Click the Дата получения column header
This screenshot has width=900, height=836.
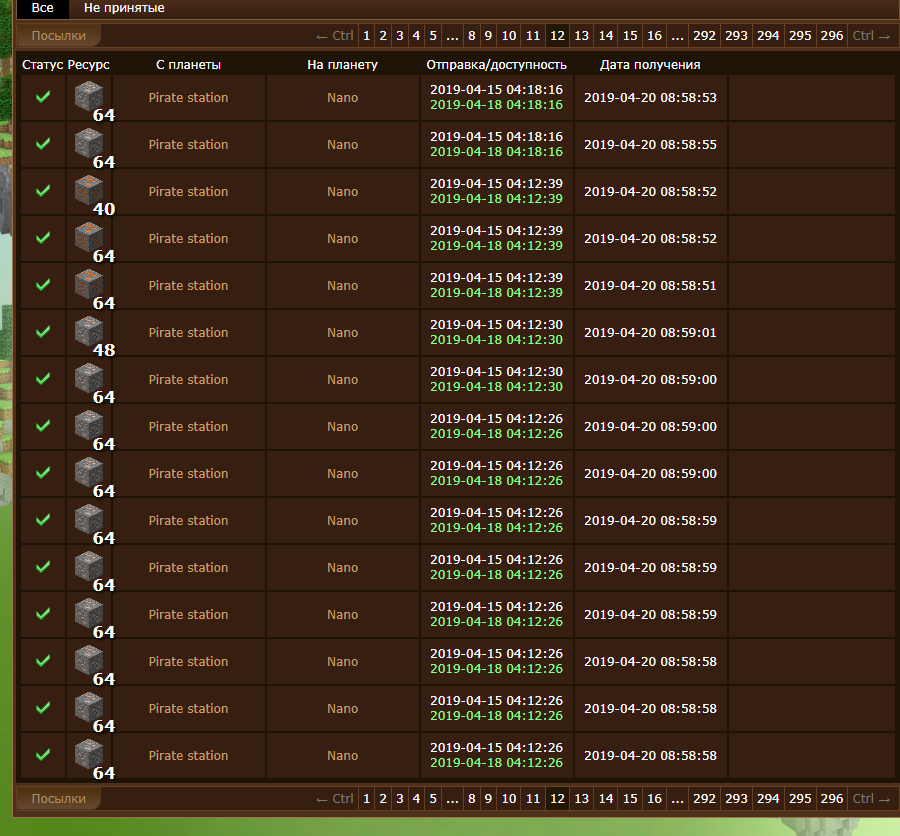(x=650, y=65)
